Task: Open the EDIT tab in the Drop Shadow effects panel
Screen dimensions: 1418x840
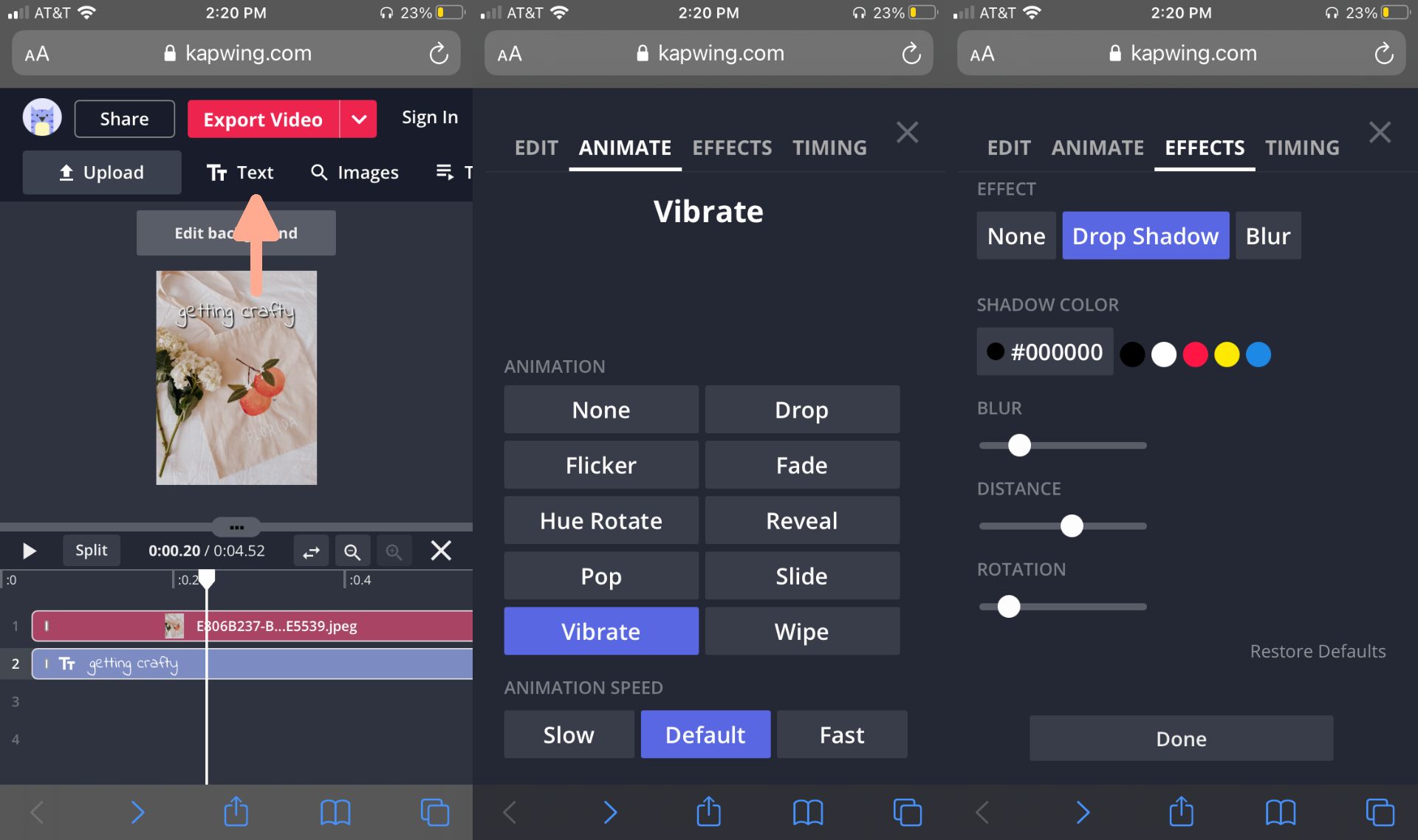Action: point(1008,148)
